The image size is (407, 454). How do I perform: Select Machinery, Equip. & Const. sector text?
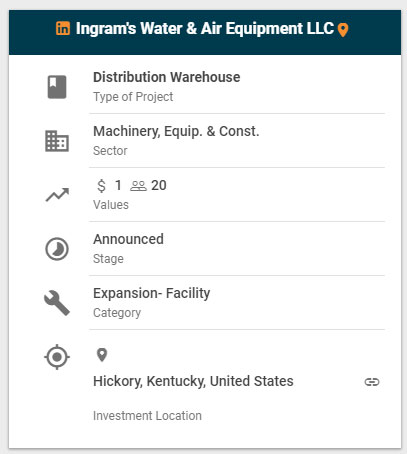[x=176, y=131]
